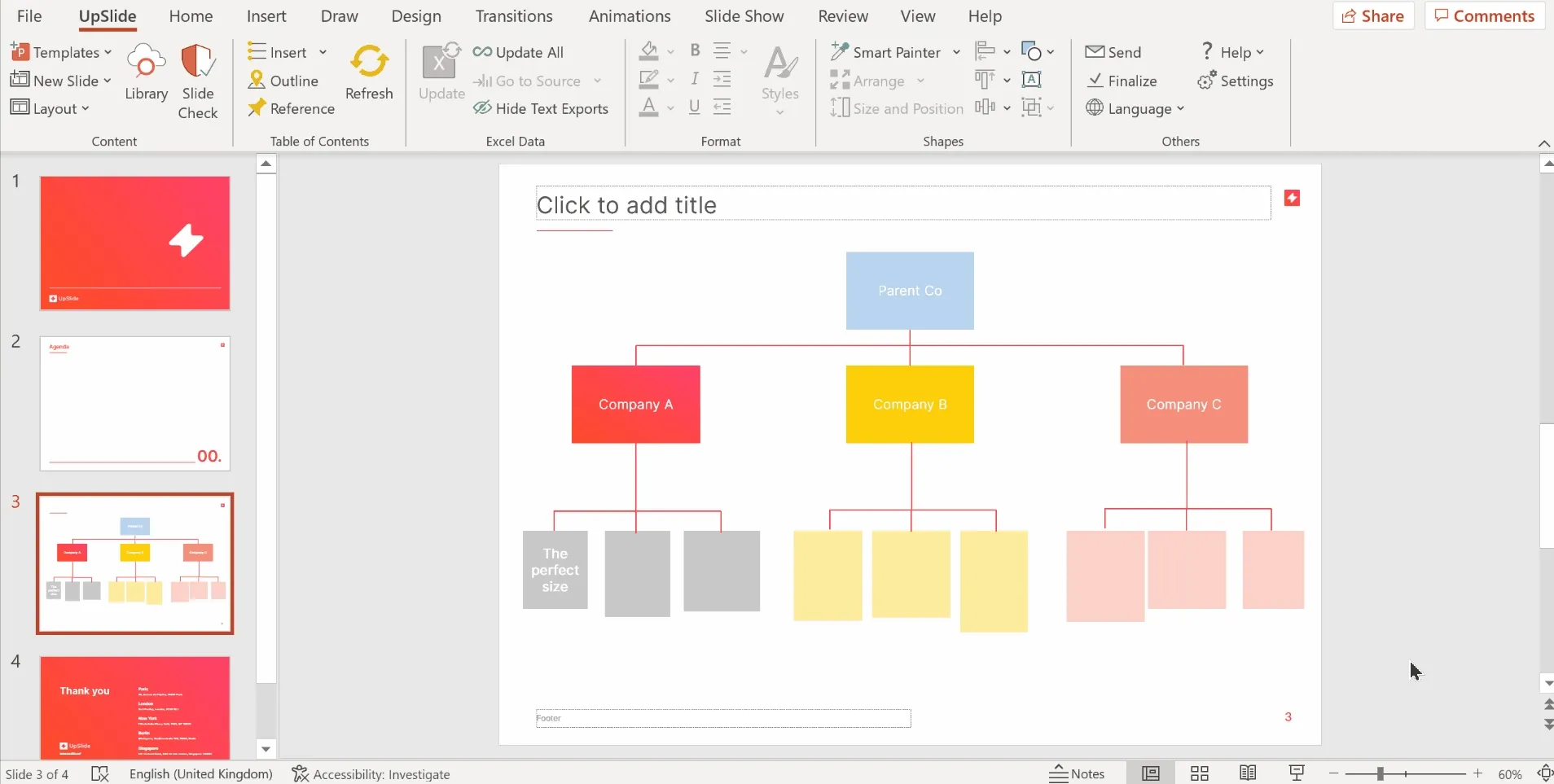Toggle the Notes pane
The width and height of the screenshot is (1554, 784).
(1077, 773)
